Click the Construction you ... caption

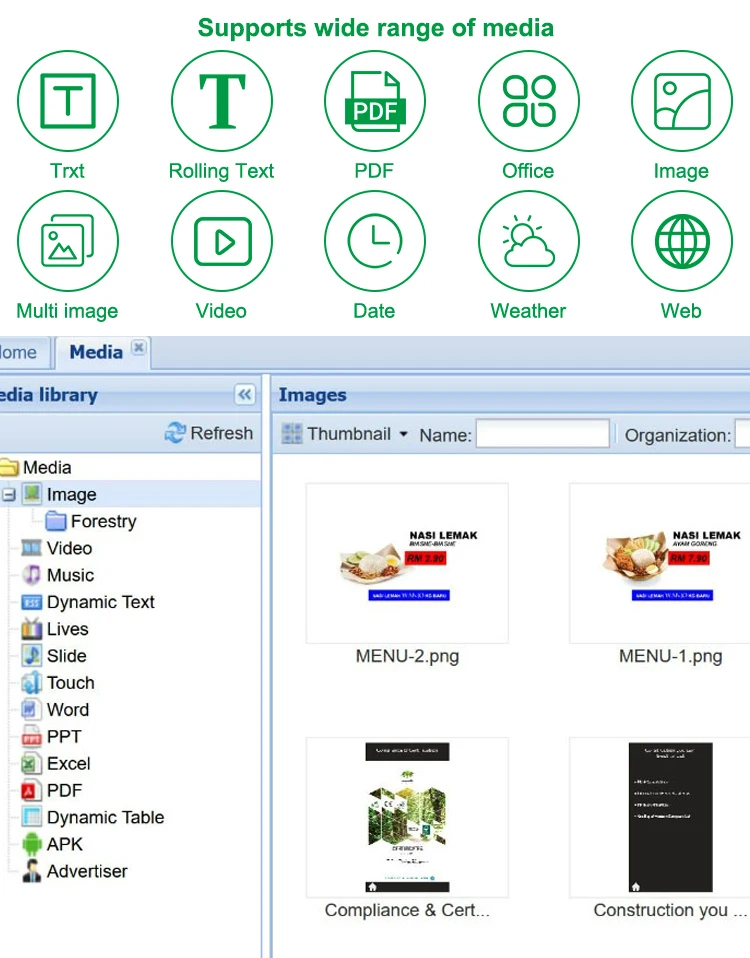(671, 910)
